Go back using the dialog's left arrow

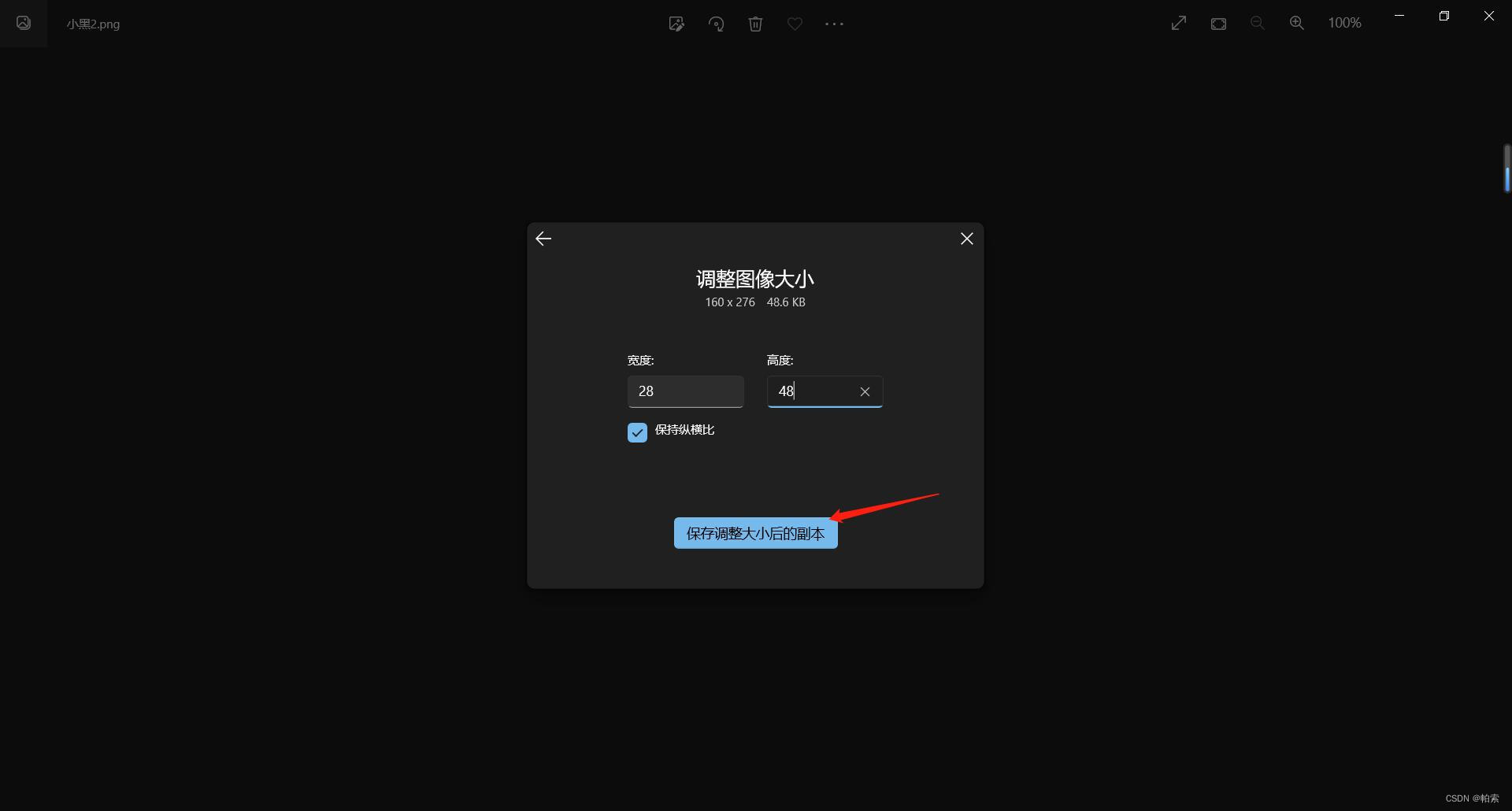[x=543, y=239]
